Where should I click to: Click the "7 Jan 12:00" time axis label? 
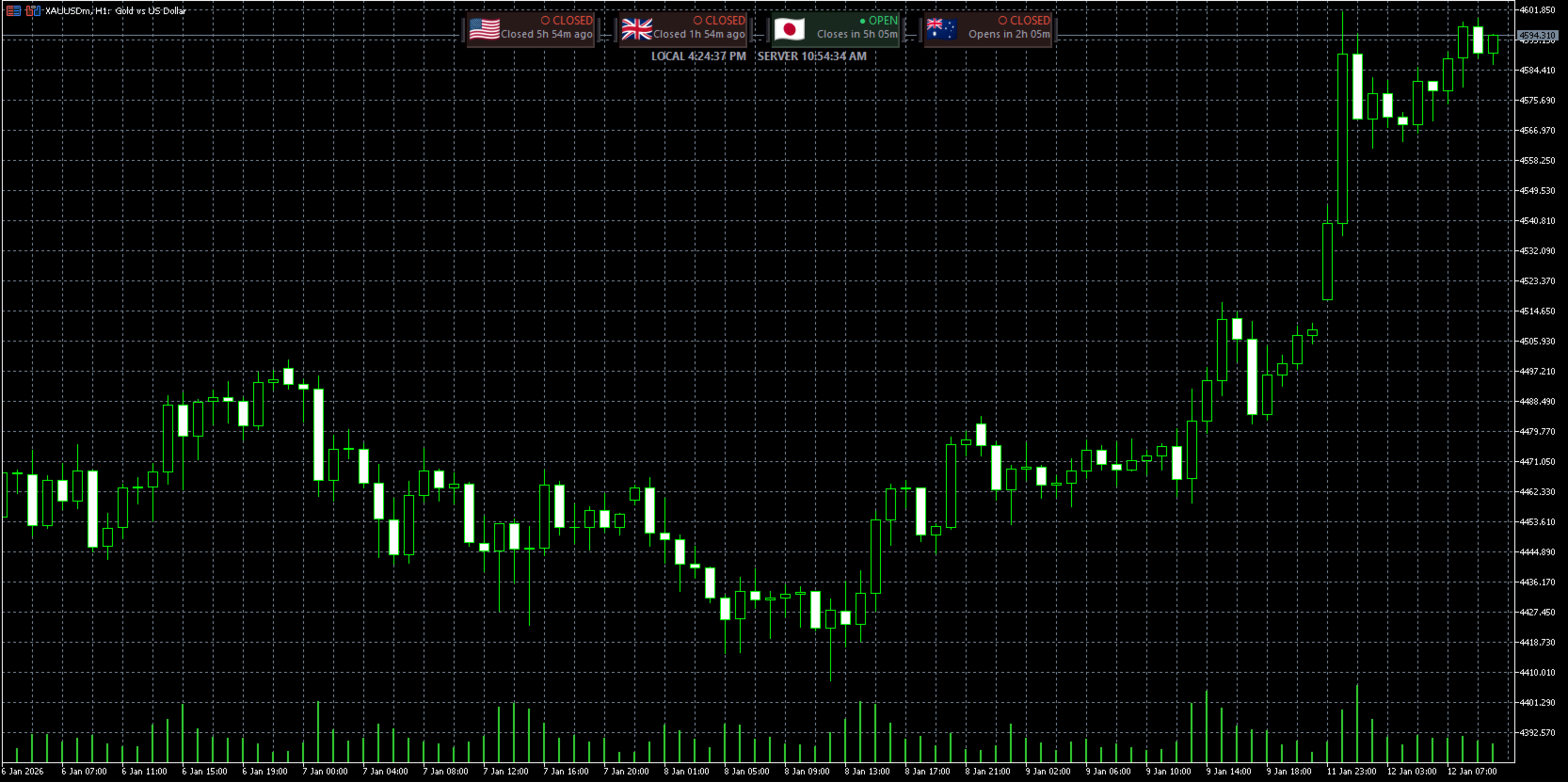[505, 772]
